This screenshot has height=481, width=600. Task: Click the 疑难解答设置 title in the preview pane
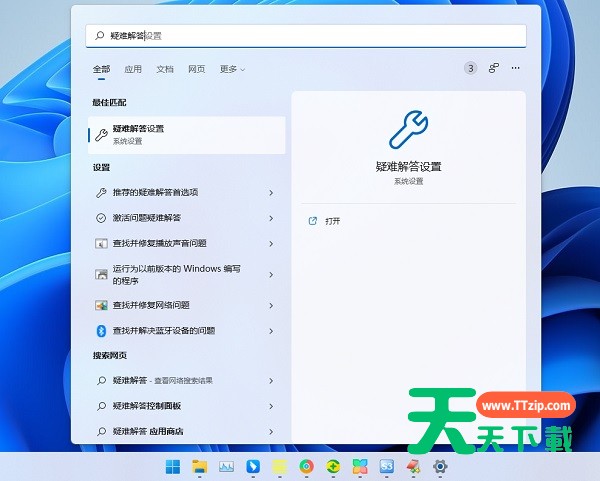(408, 167)
